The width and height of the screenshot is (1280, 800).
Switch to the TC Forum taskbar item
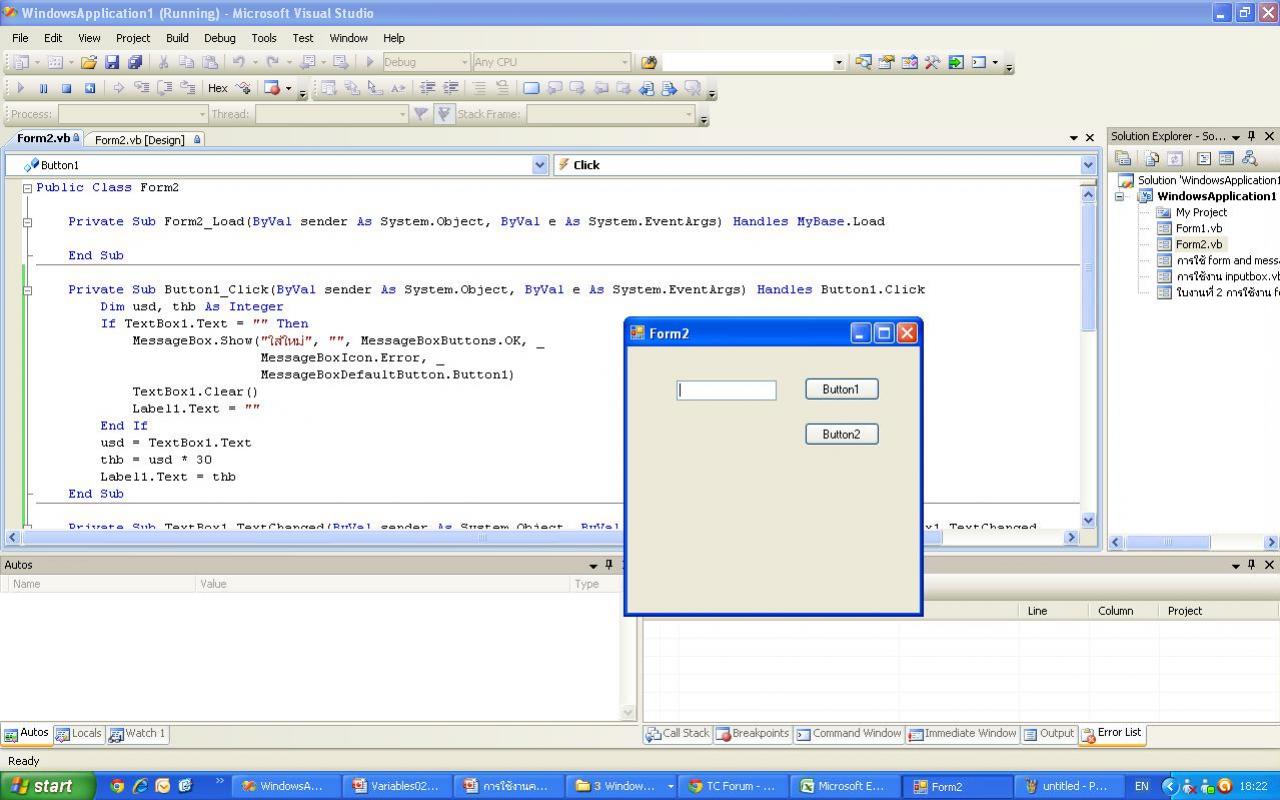(732, 786)
